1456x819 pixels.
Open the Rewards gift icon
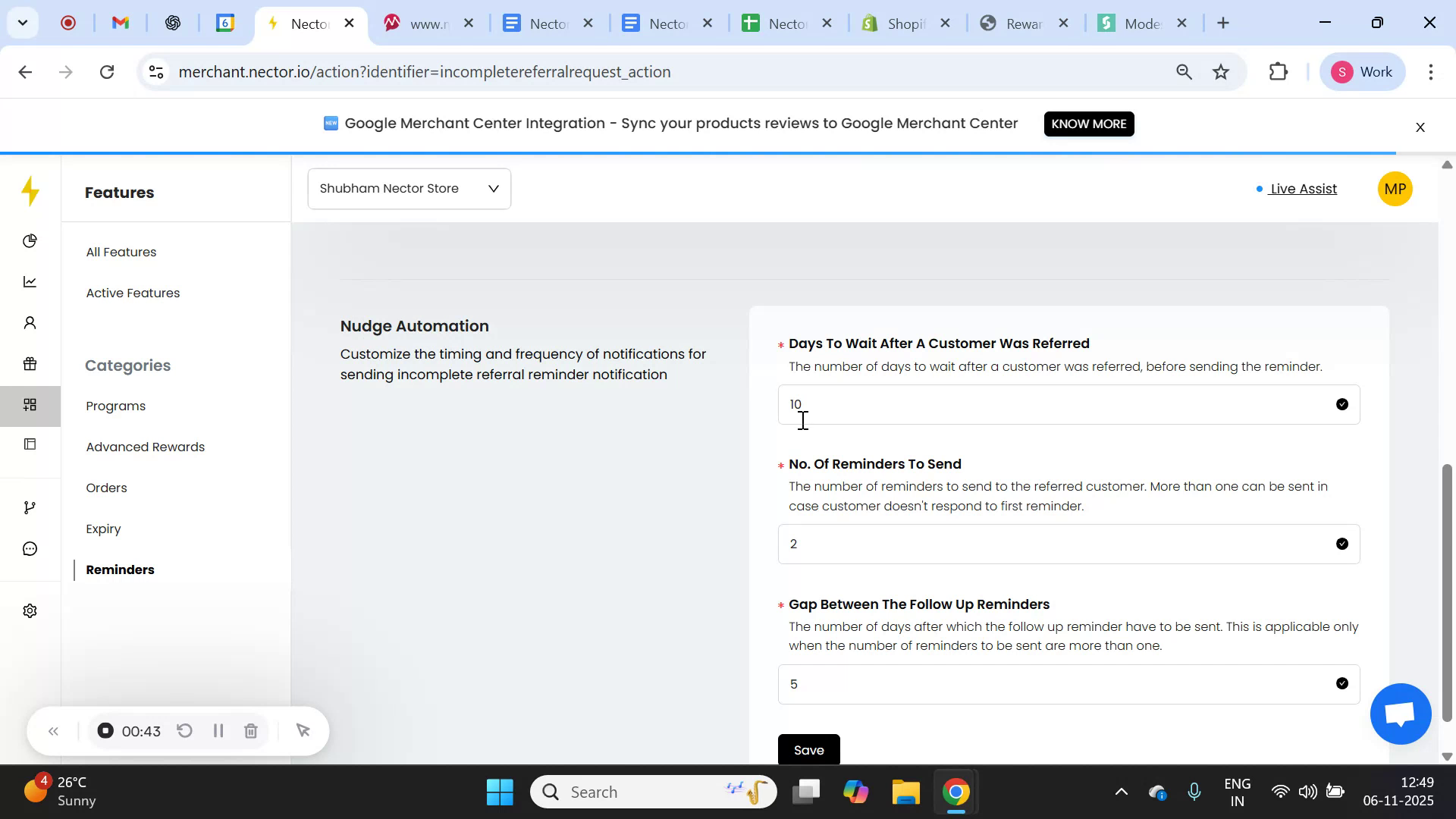tap(30, 364)
